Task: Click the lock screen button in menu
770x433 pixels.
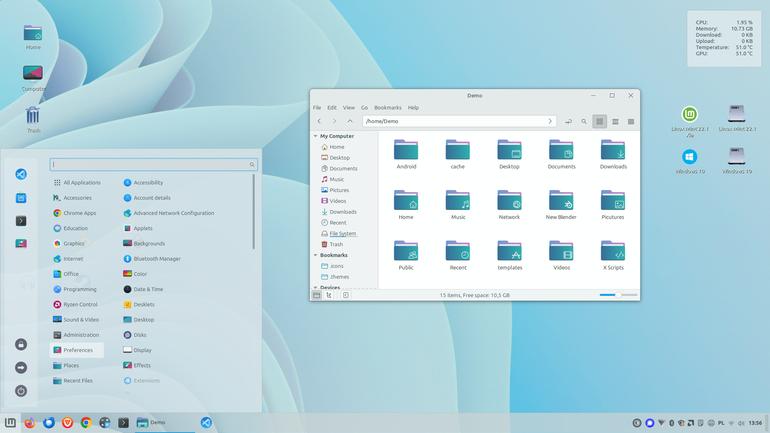Action: click(x=21, y=344)
